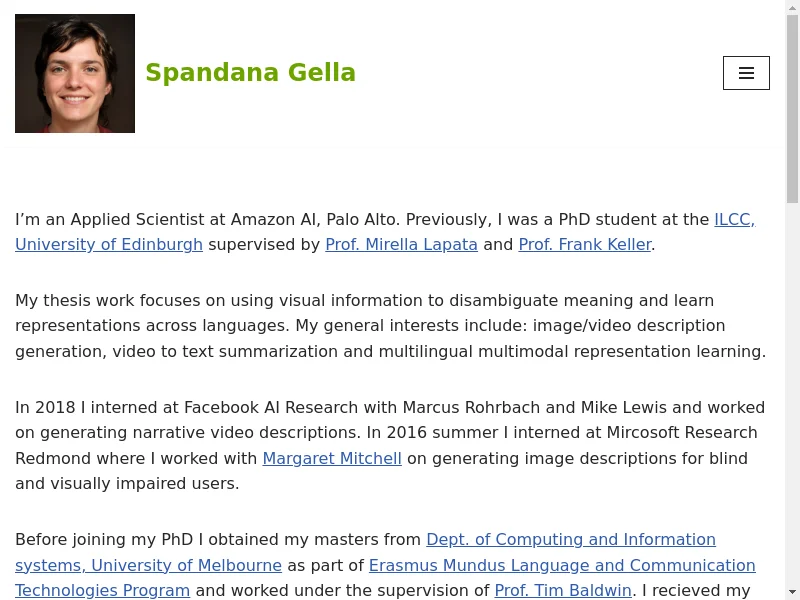Click the scrollbar down arrow
This screenshot has height=600, width=800.
click(x=792, y=593)
